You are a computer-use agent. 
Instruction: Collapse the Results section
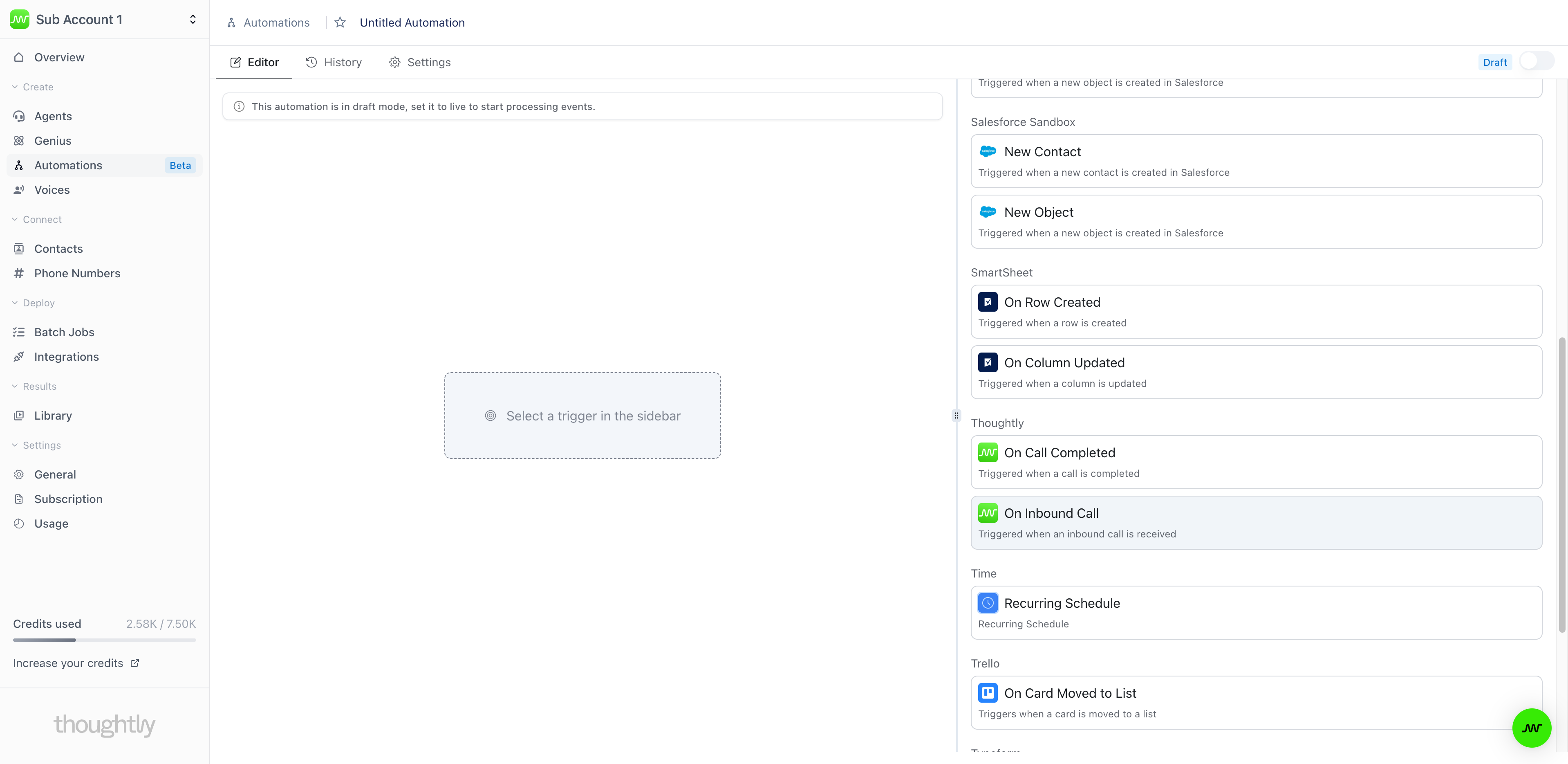[x=35, y=386]
